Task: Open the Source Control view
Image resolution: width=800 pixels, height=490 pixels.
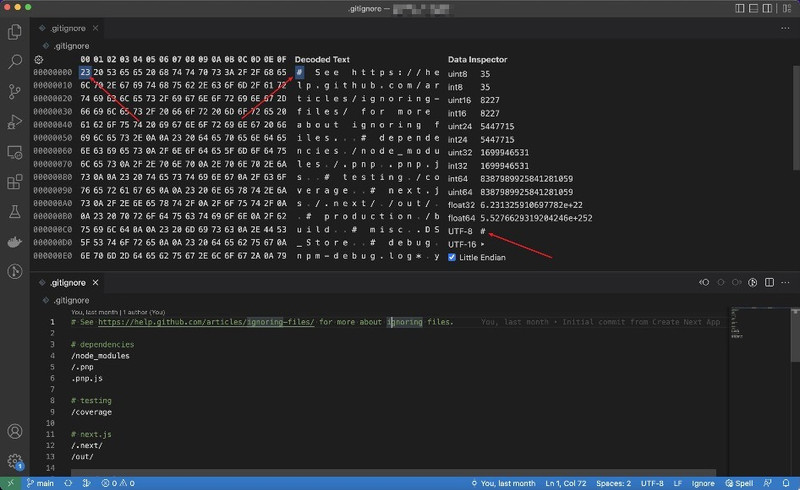Action: pyautogui.click(x=15, y=92)
